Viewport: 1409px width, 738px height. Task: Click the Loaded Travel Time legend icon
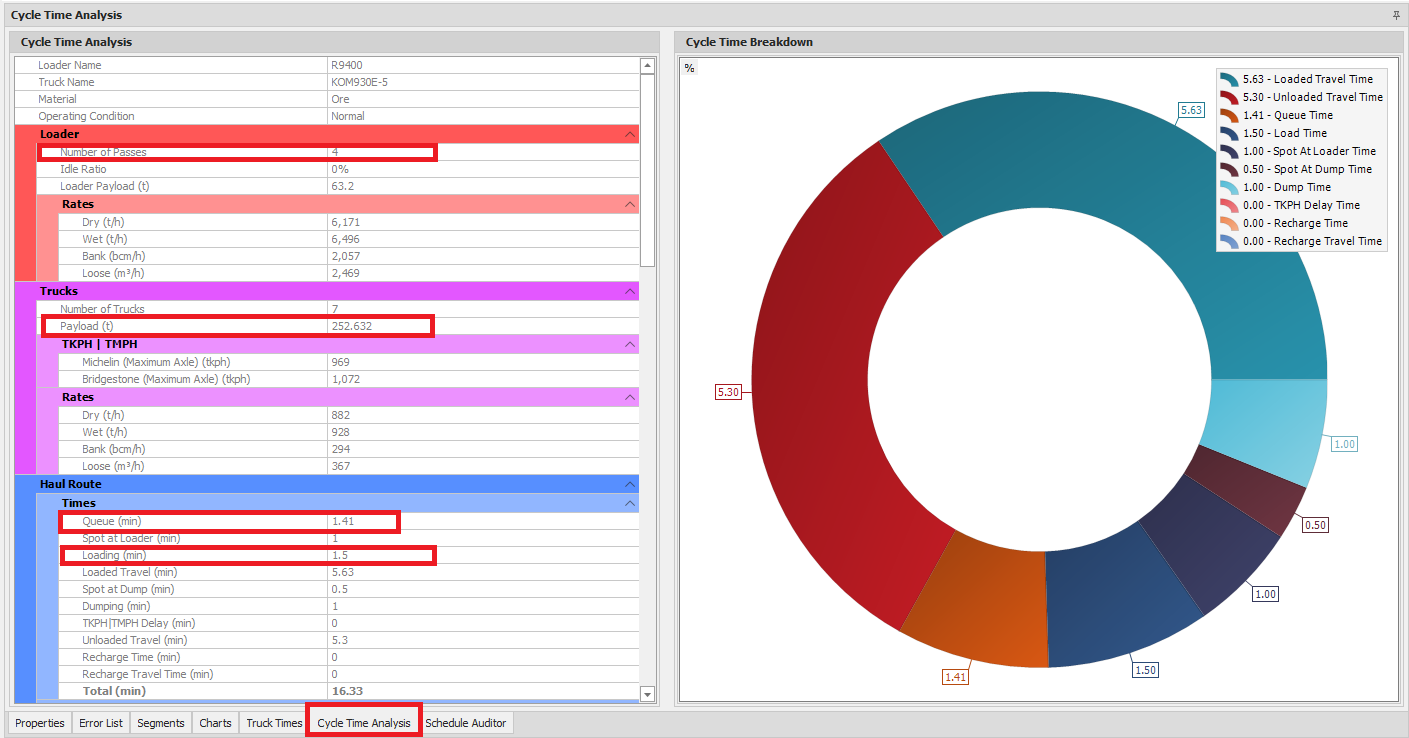pos(1229,79)
